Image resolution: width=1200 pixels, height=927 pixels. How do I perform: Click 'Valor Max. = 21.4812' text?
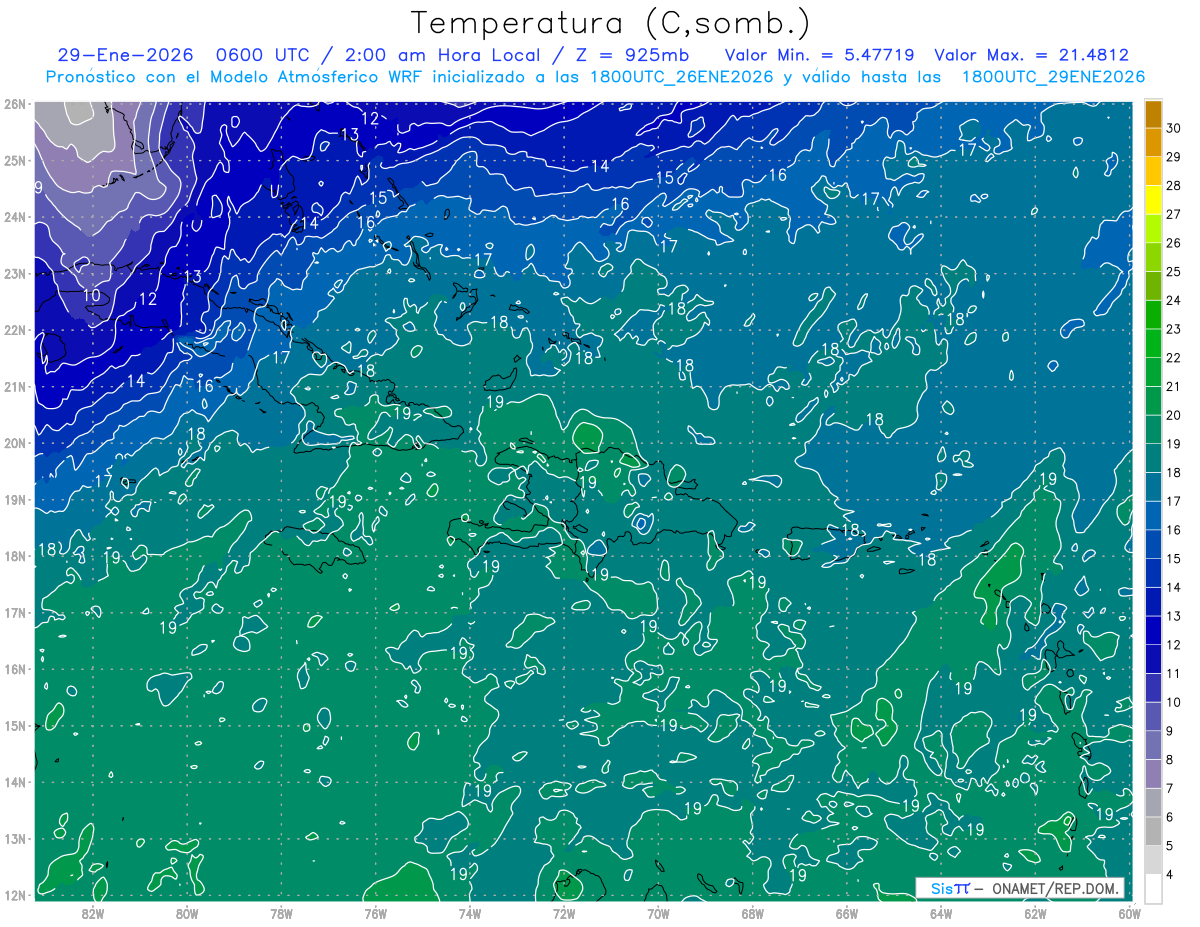pyautogui.click(x=1031, y=56)
